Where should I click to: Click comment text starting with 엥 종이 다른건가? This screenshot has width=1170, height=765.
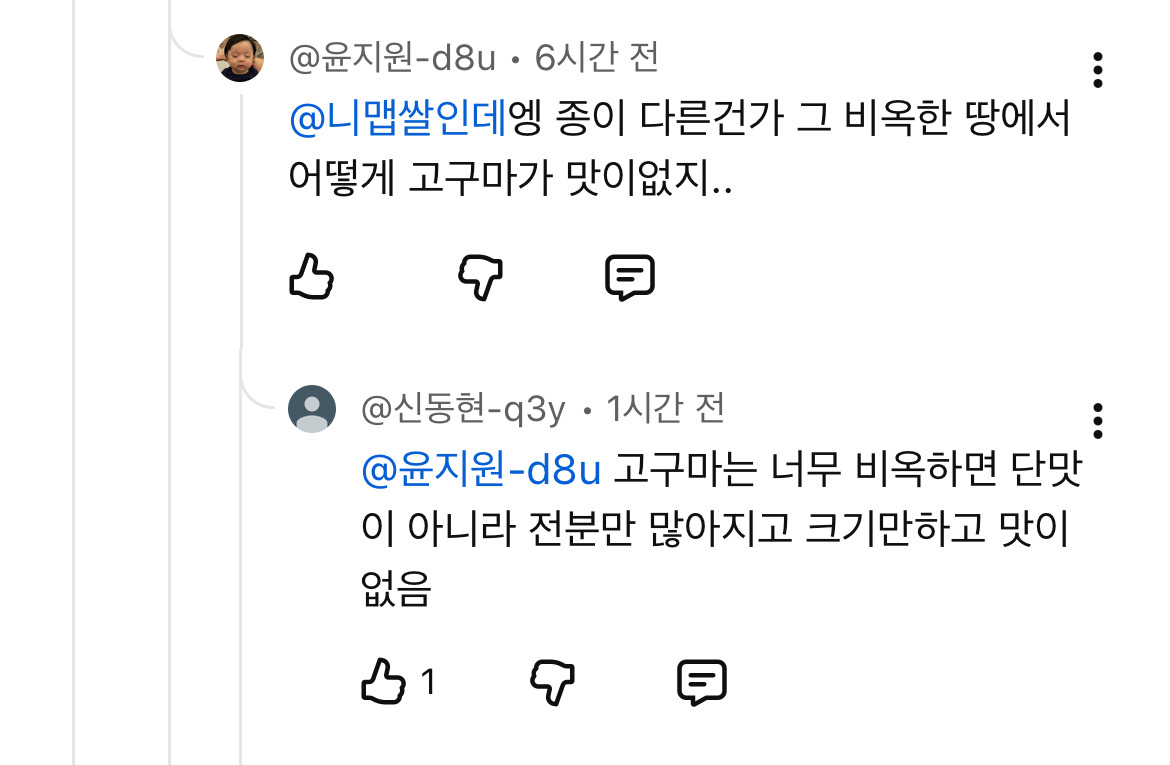click(679, 148)
